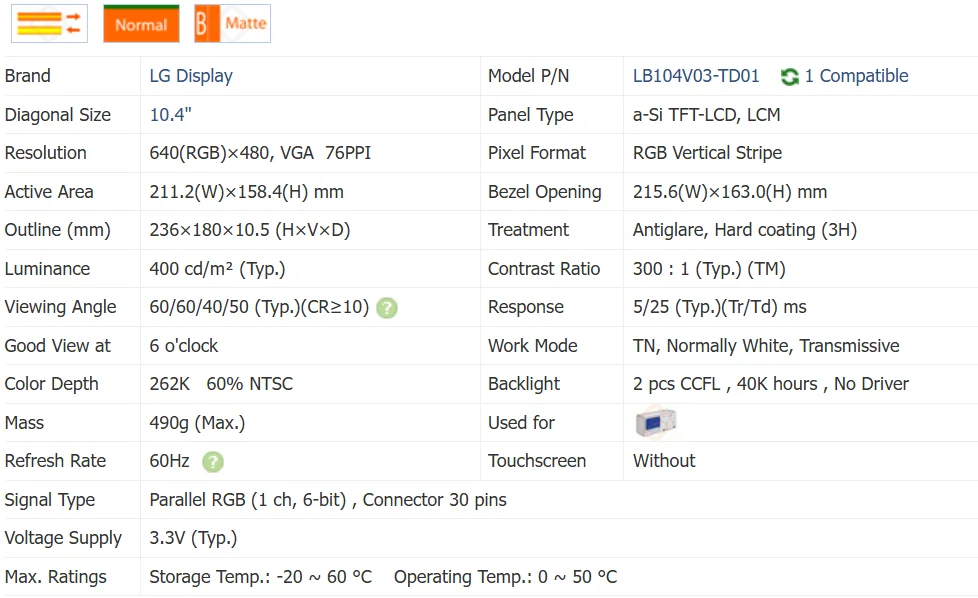The image size is (978, 598).
Task: Click the Storage Temp. rating text
Action: (x=260, y=577)
